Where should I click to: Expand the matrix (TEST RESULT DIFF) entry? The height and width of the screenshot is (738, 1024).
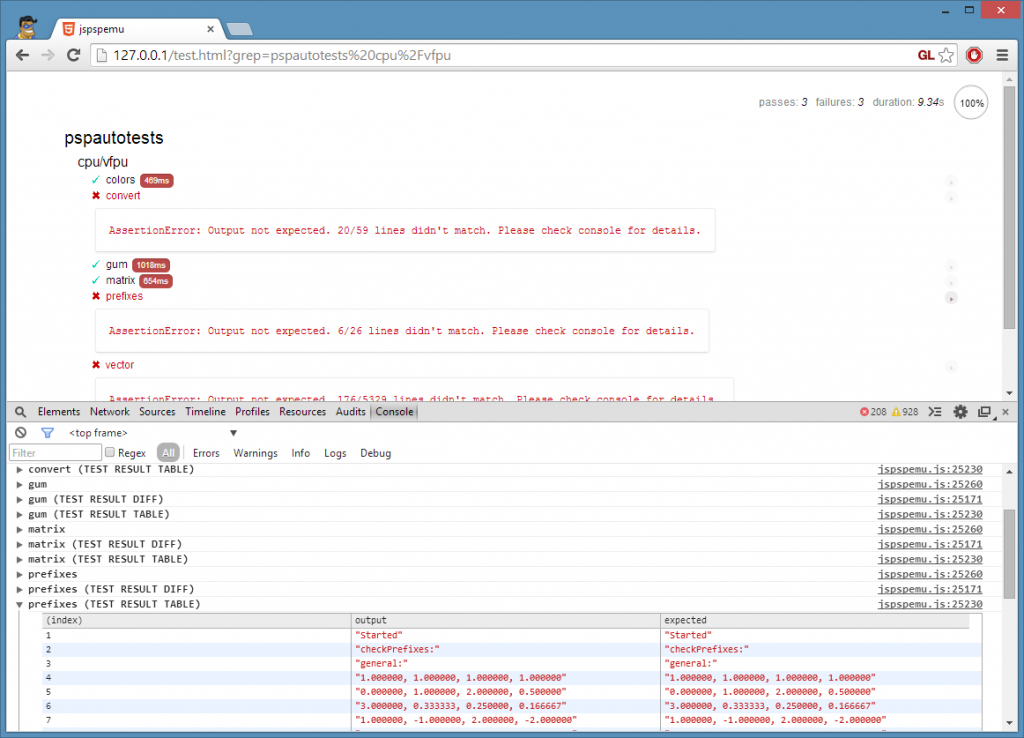point(20,544)
